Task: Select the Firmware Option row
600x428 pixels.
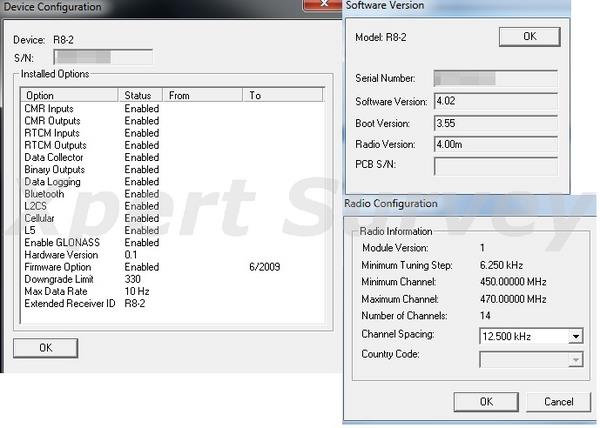Action: click(x=60, y=267)
